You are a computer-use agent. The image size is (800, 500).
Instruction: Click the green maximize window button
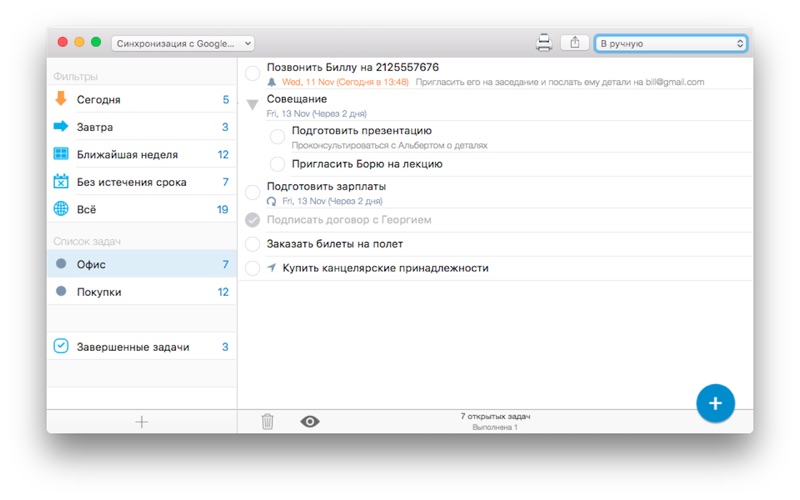96,42
